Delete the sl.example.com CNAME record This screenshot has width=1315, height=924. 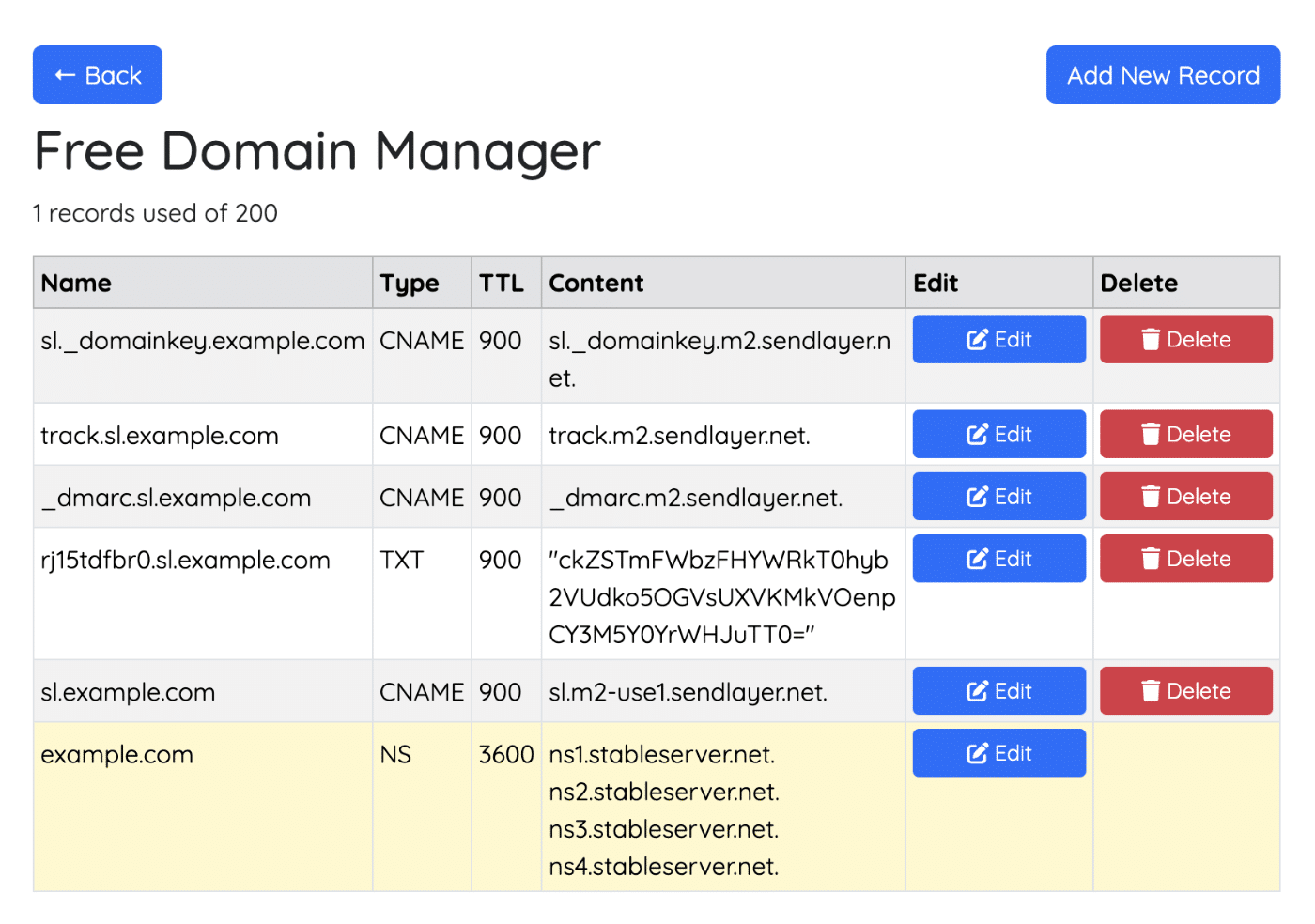(1185, 690)
